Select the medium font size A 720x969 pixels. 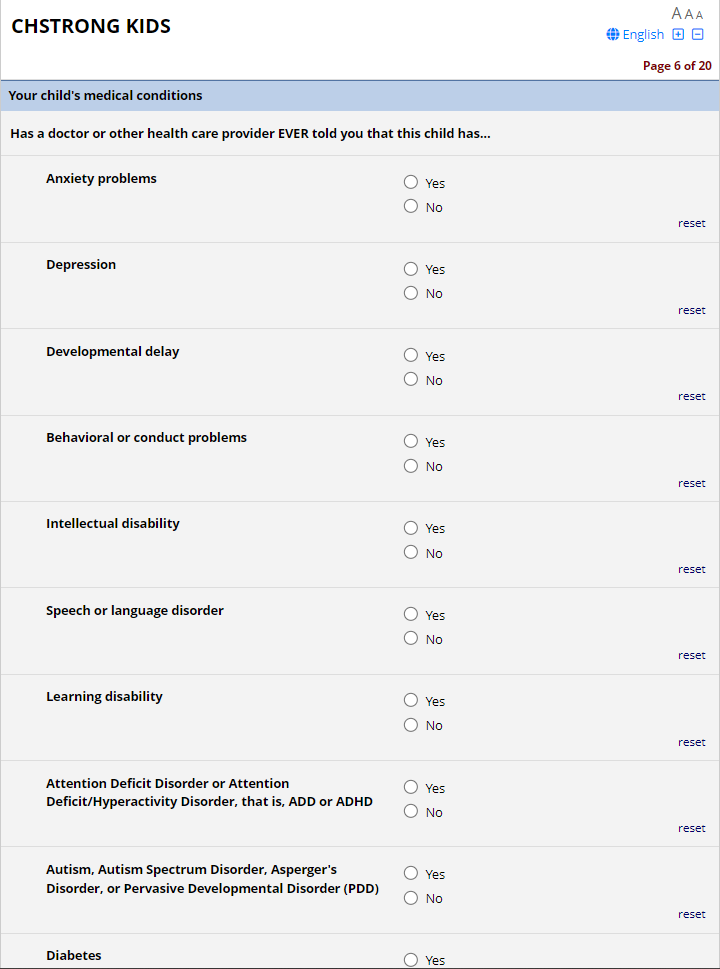pos(689,14)
